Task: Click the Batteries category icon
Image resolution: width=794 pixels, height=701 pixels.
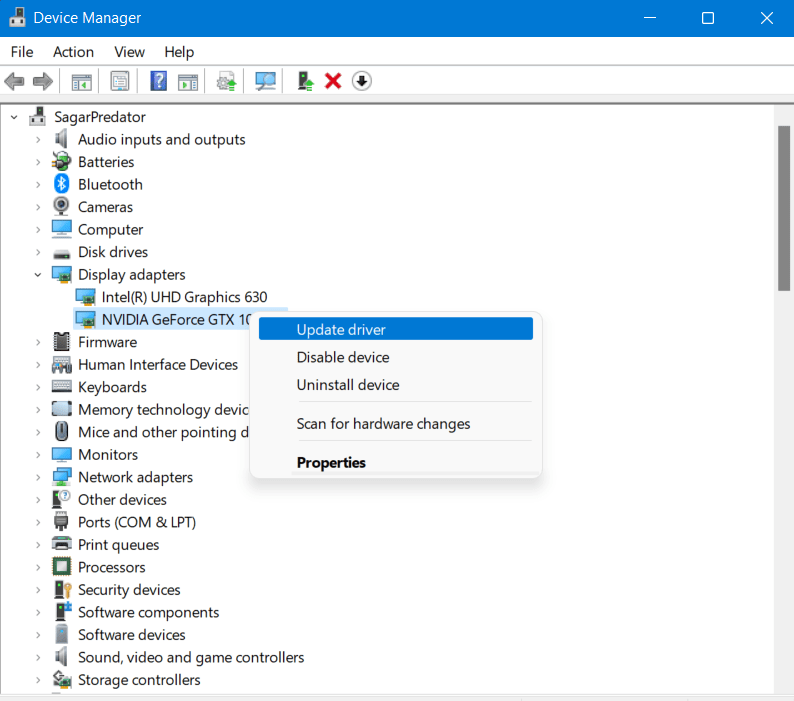Action: click(x=61, y=162)
